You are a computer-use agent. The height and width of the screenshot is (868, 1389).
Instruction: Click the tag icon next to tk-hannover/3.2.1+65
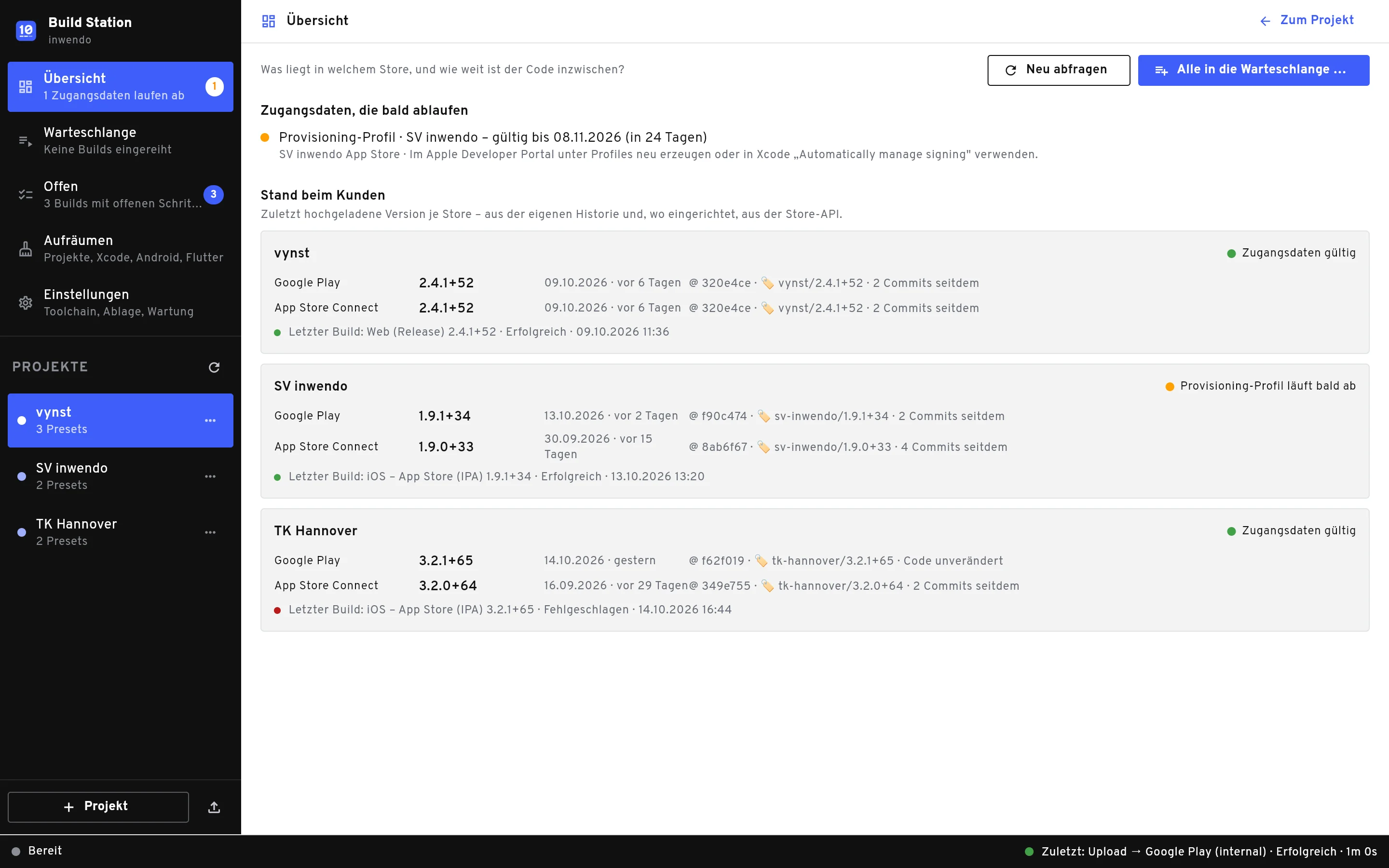761,561
